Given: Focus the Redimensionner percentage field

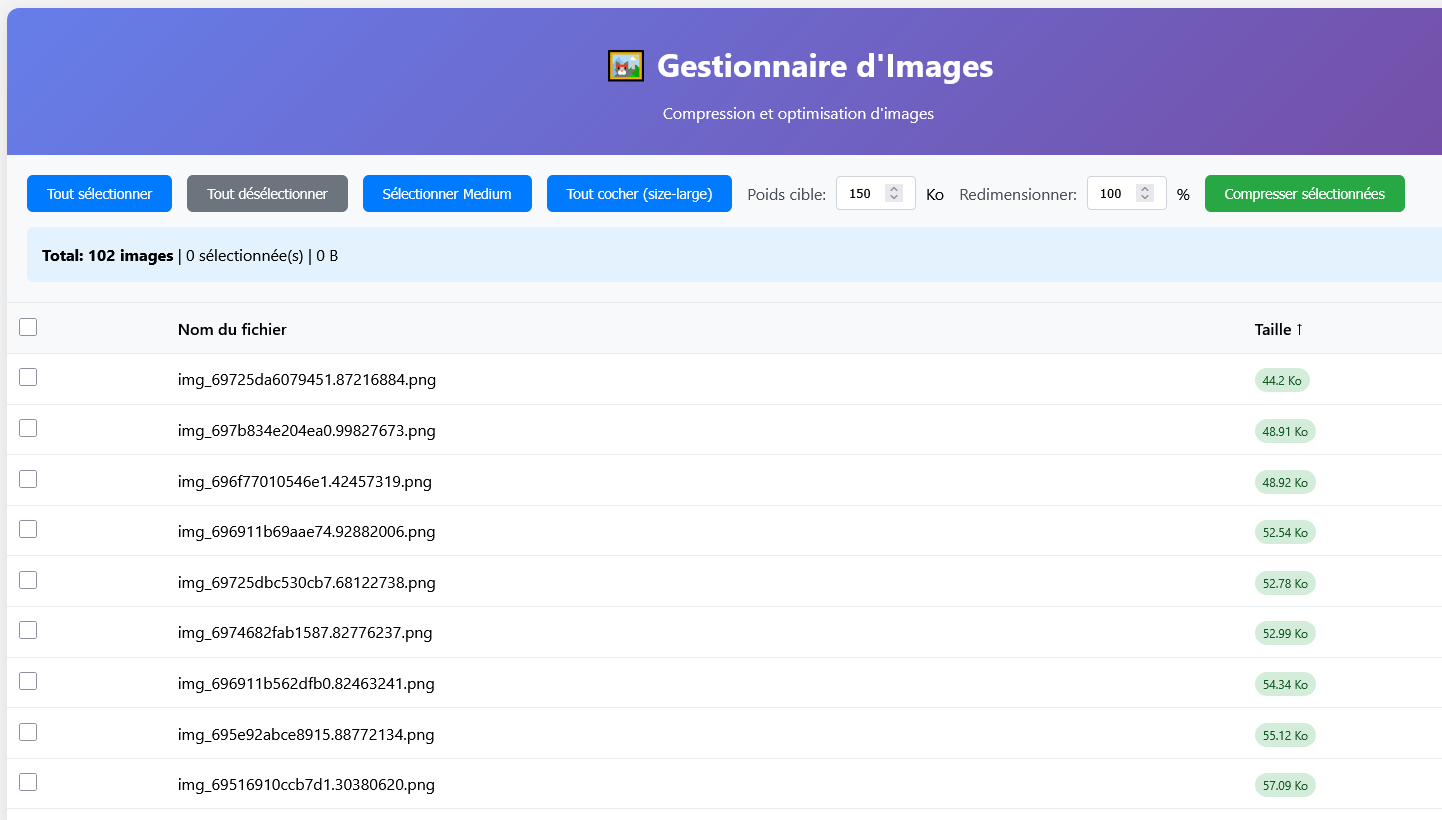Looking at the screenshot, I should [1112, 194].
